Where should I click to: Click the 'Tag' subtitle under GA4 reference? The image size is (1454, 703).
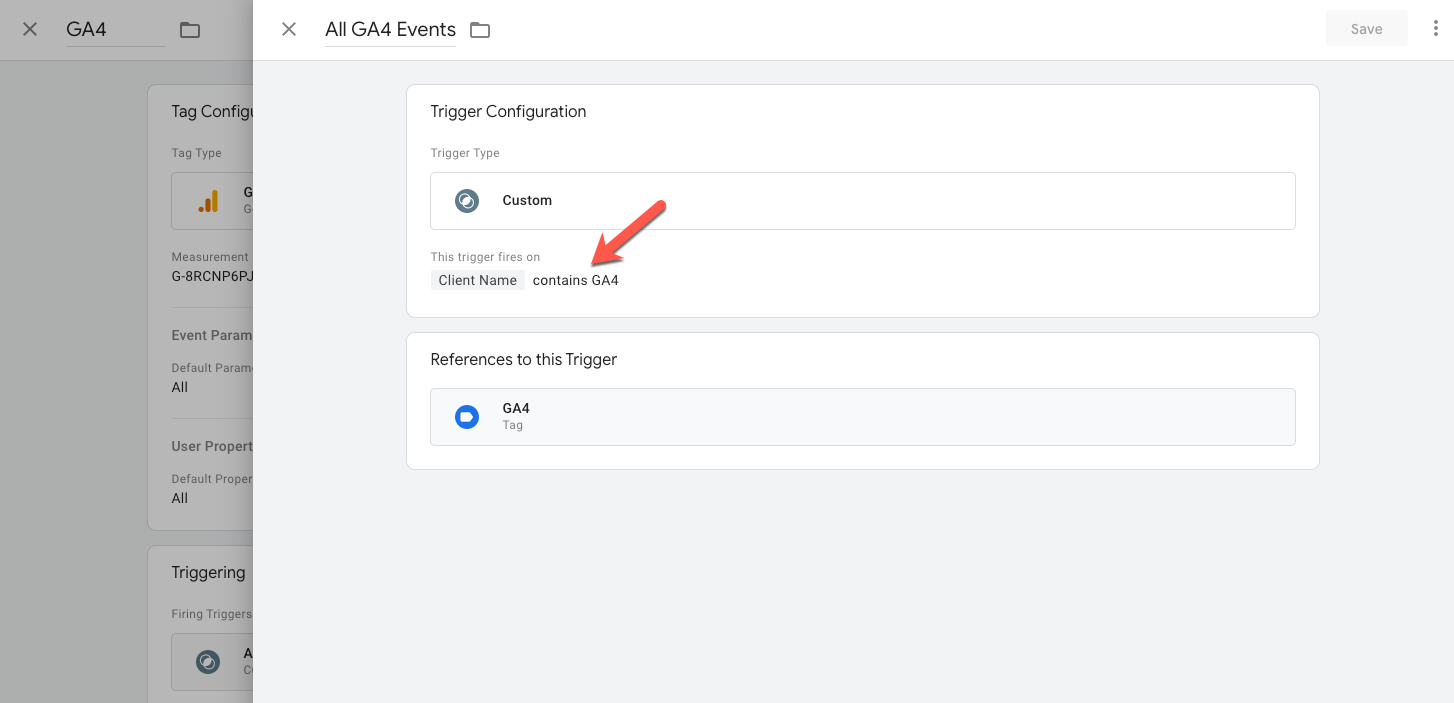click(x=513, y=425)
